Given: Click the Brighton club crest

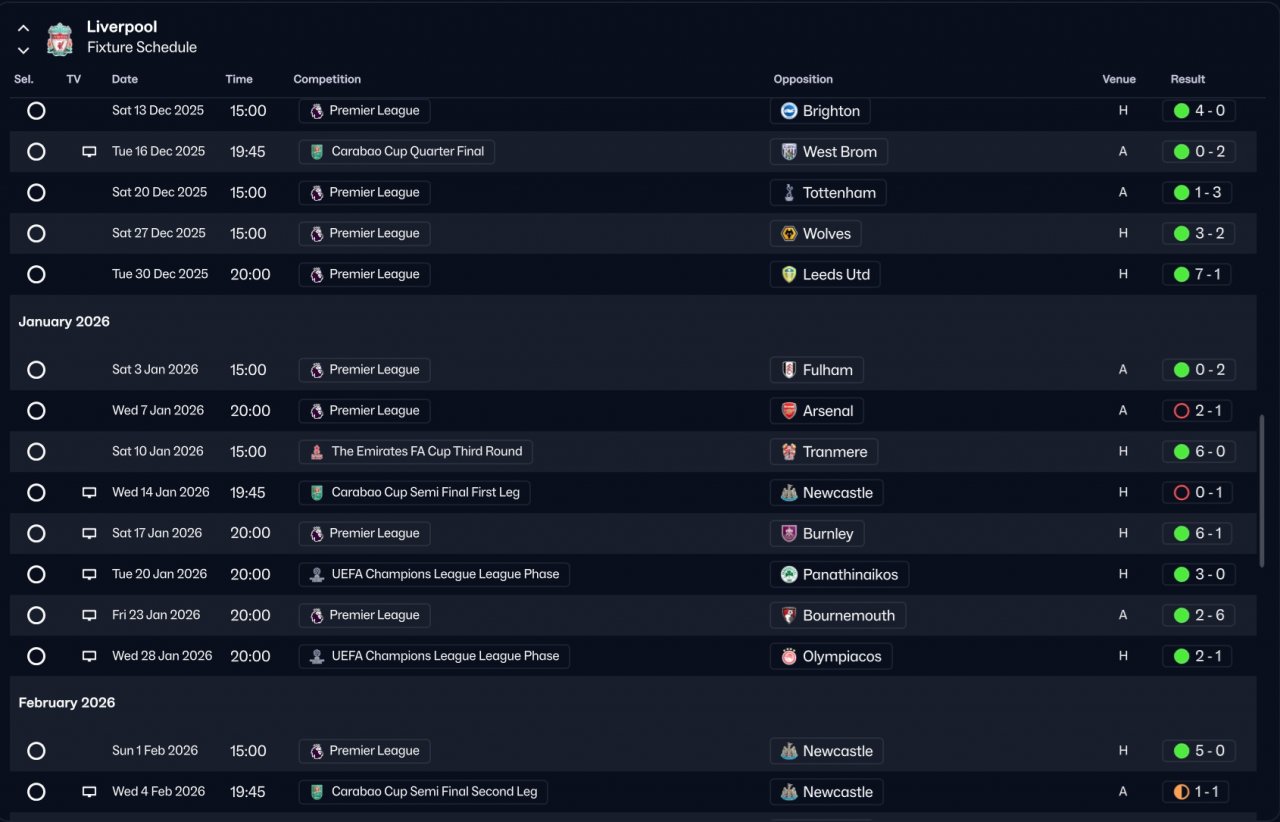Looking at the screenshot, I should click(789, 111).
